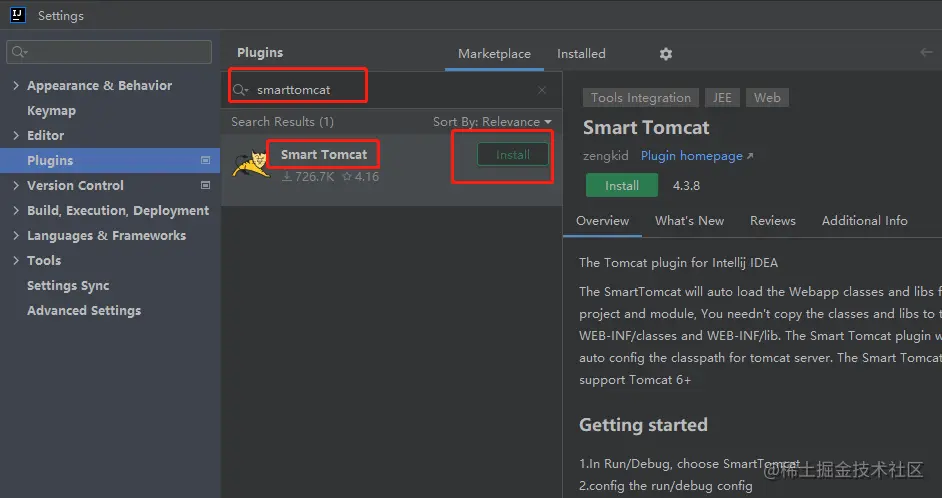Select Advanced Settings in settings tree
Image resolution: width=942 pixels, height=498 pixels.
84,311
